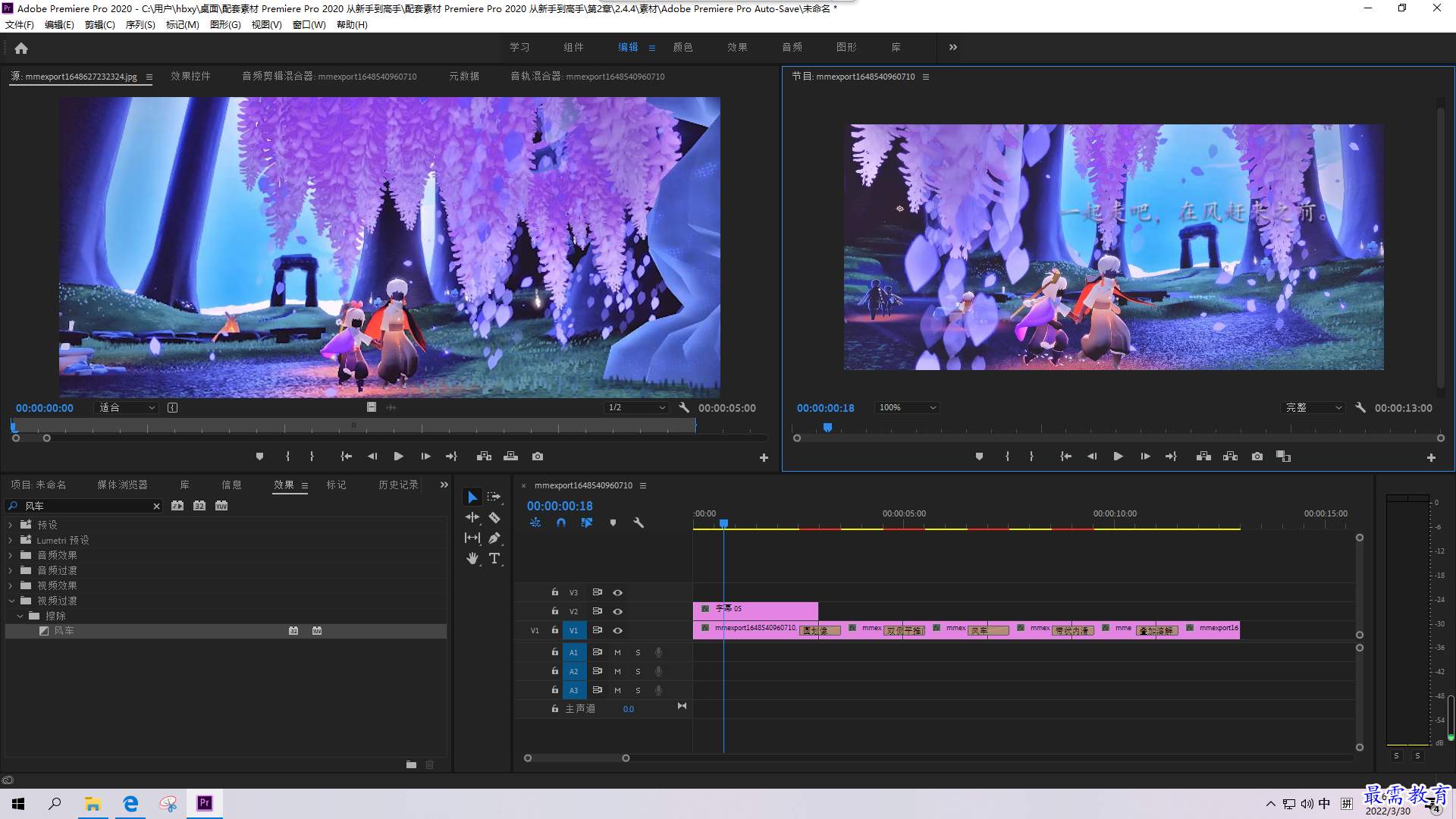Expand the 音频效果 folder
This screenshot has width=1456, height=819.
11,555
